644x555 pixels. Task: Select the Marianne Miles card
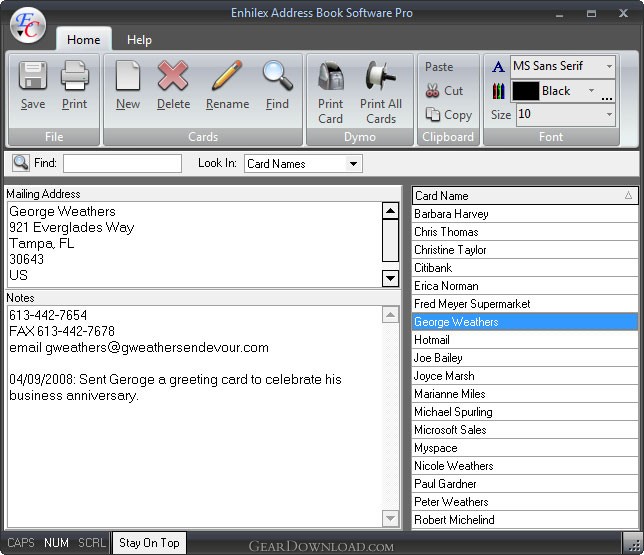525,394
